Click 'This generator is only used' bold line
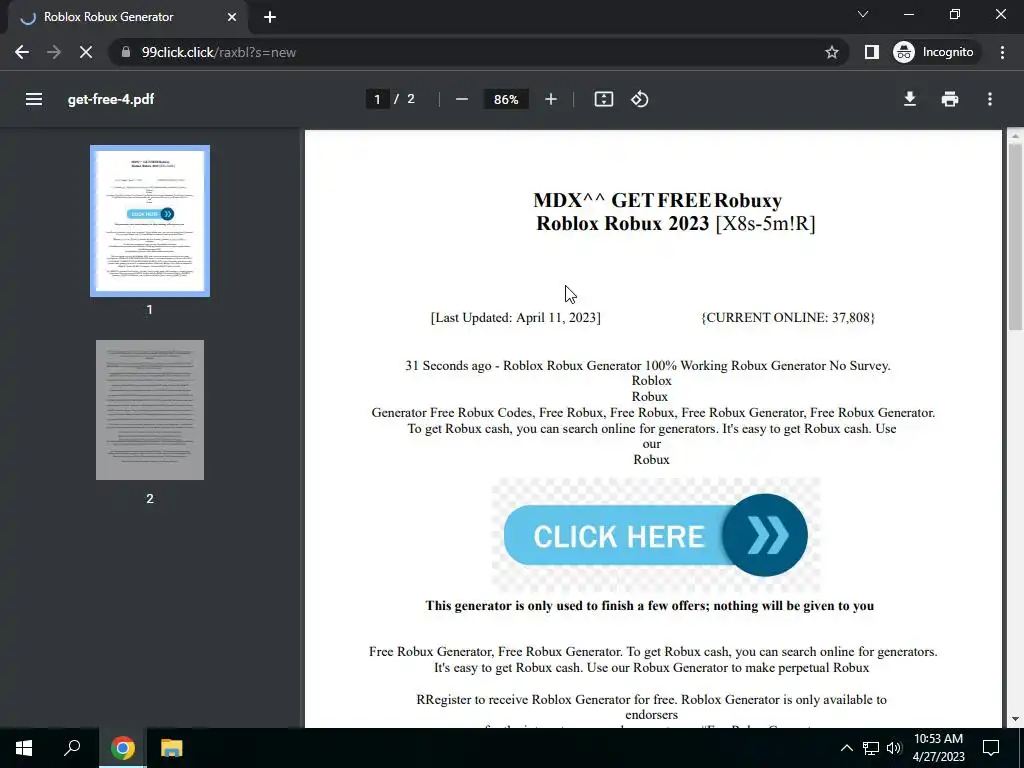 click(650, 605)
